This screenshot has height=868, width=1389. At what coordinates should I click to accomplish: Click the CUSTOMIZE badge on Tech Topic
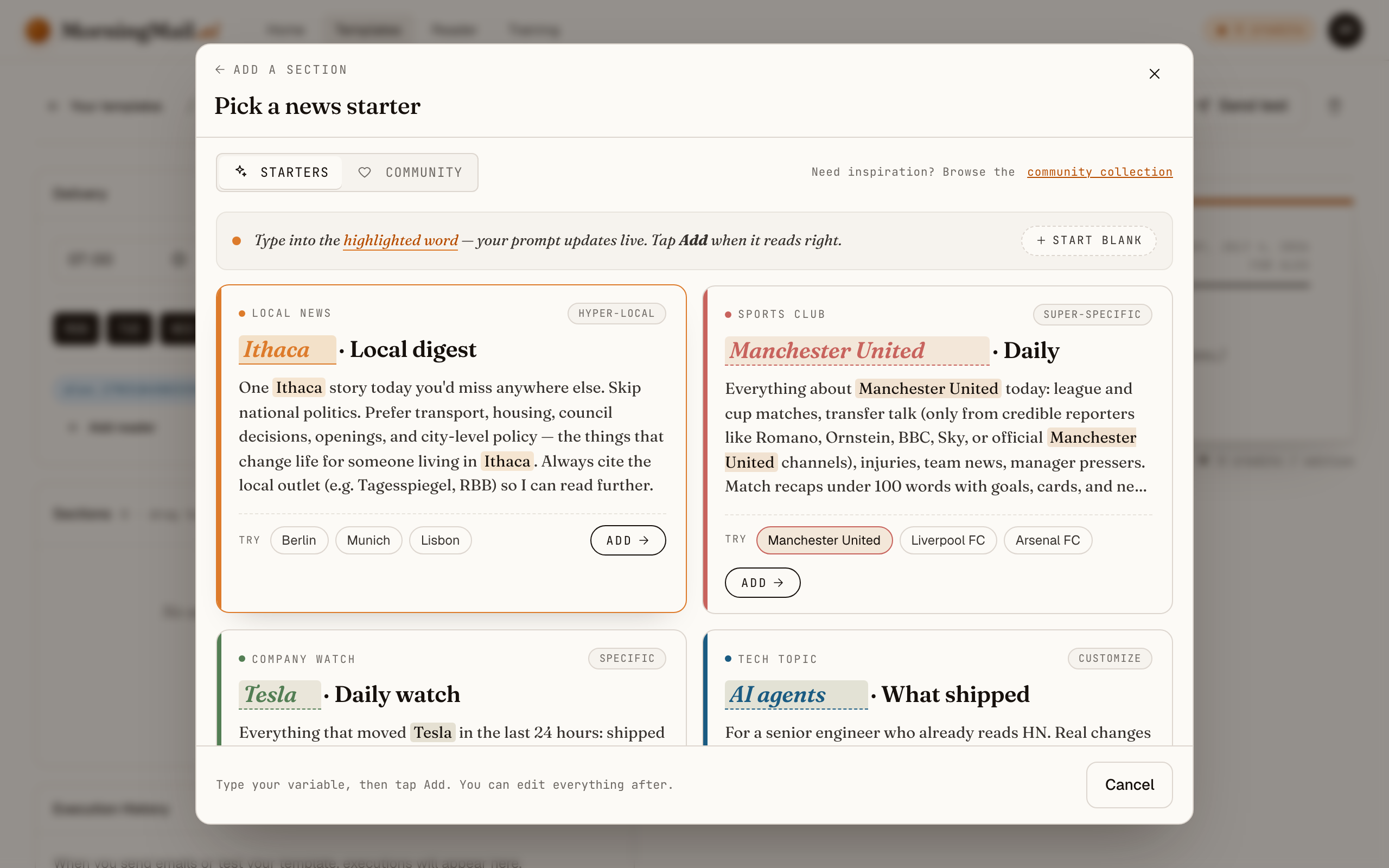click(1110, 659)
